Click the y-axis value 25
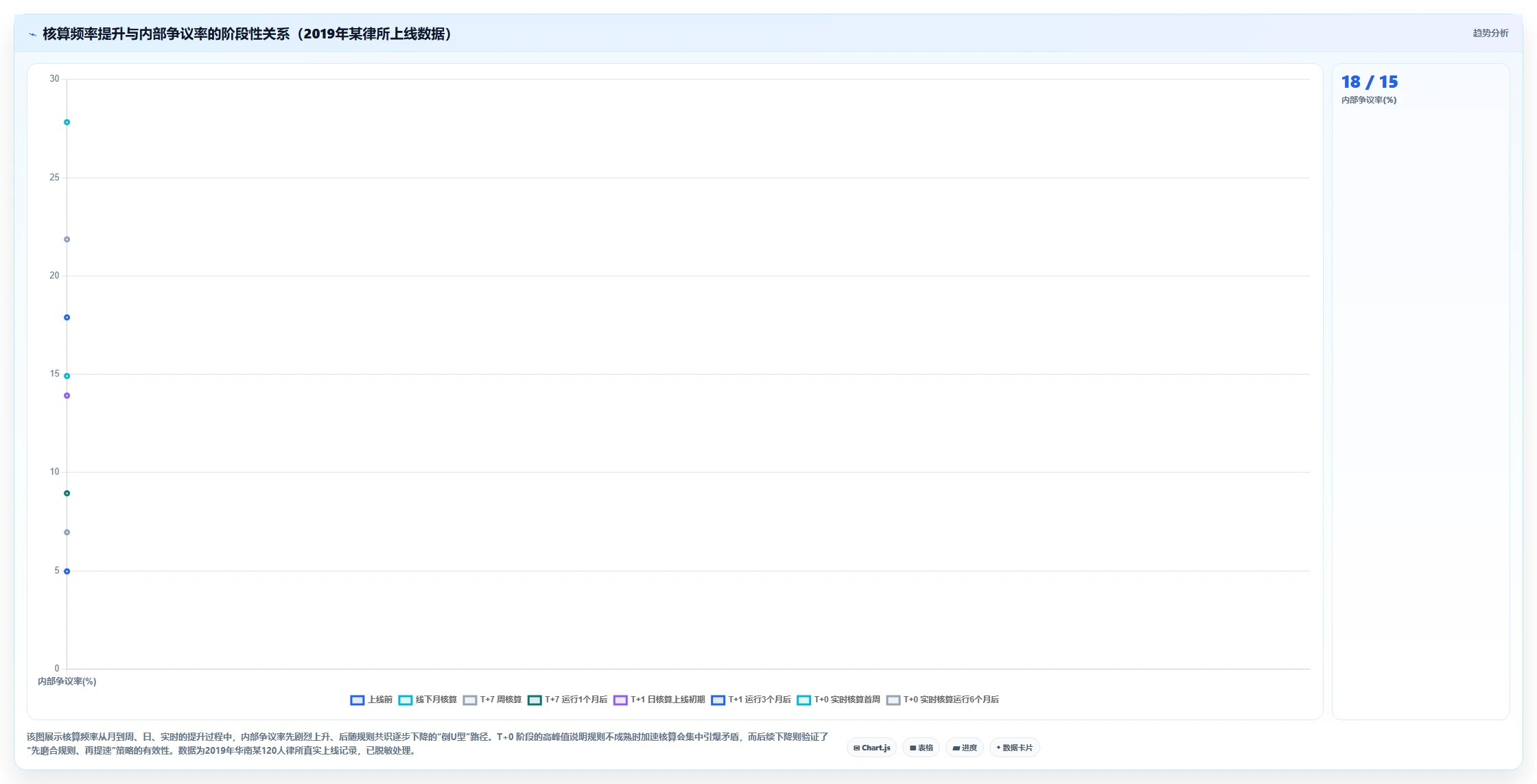Screen dimensions: 1537x784 coord(54,178)
